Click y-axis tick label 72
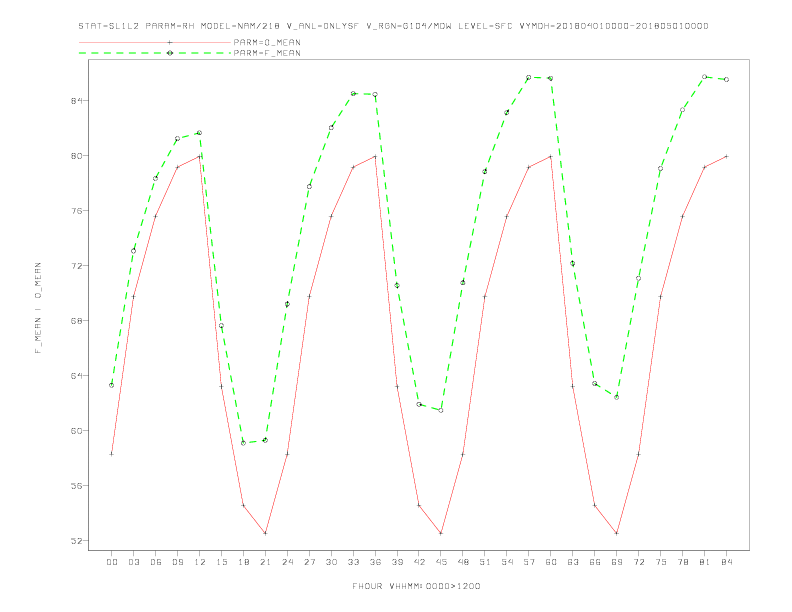This screenshot has width=792, height=612. [76, 266]
